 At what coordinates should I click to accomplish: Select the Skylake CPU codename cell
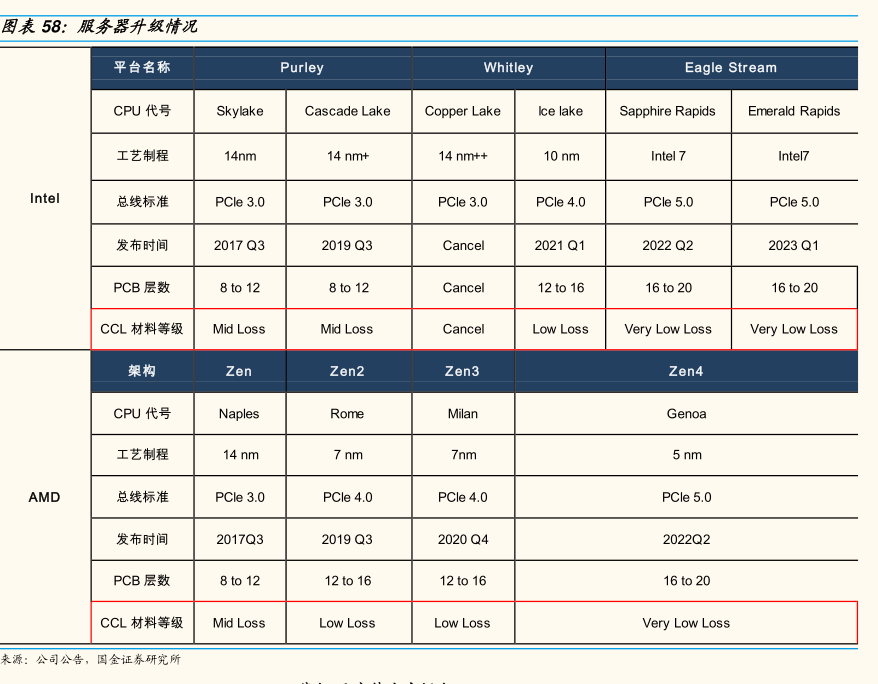[x=240, y=111]
